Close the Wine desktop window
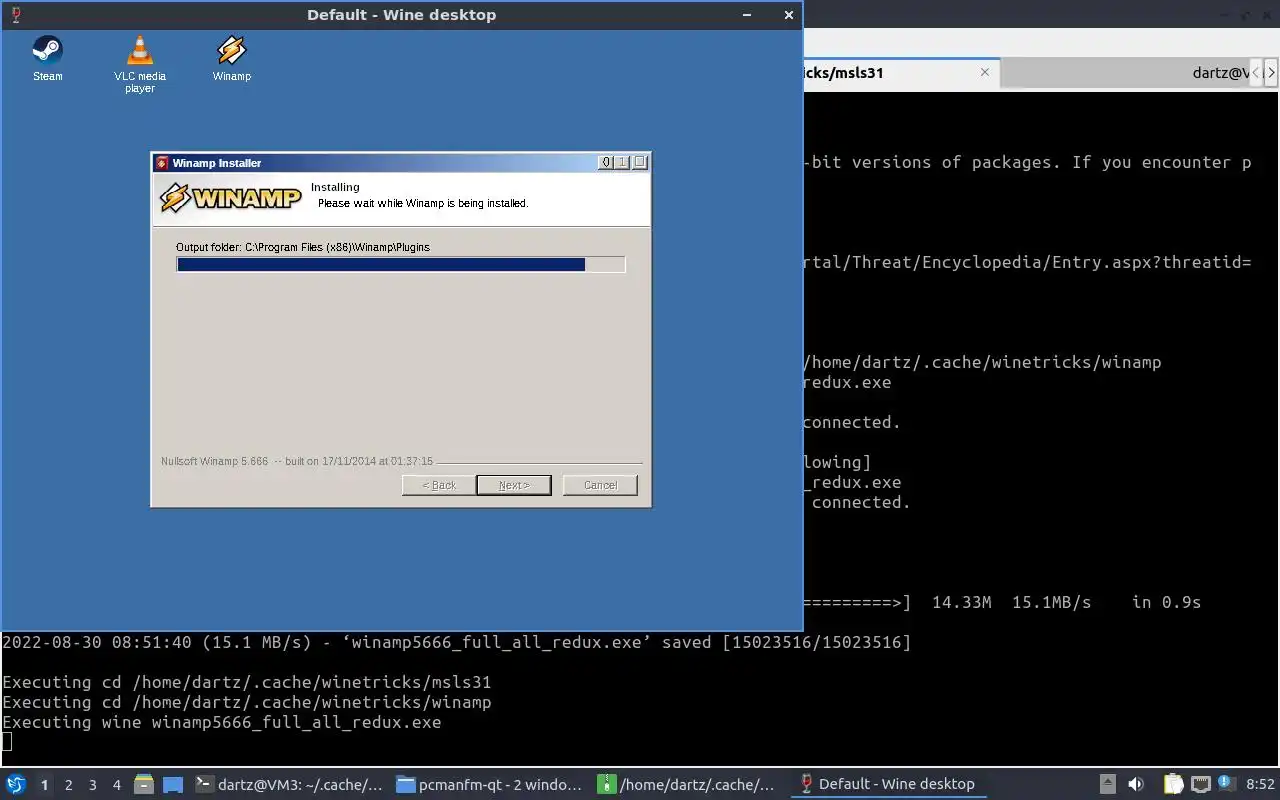The height and width of the screenshot is (800, 1280). click(789, 15)
